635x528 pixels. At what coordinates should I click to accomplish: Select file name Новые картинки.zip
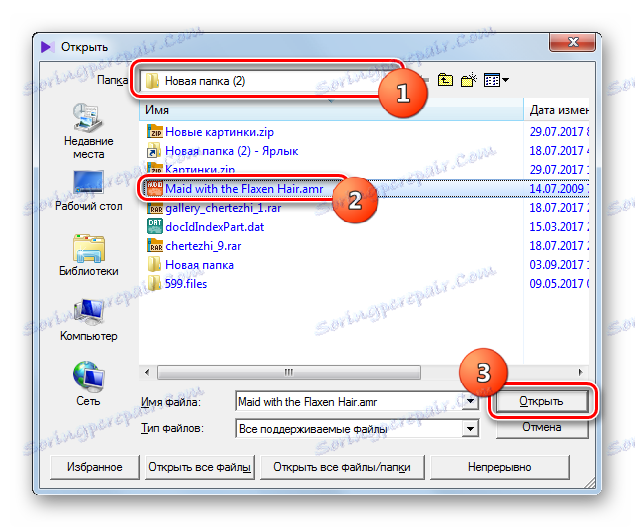coord(219,132)
